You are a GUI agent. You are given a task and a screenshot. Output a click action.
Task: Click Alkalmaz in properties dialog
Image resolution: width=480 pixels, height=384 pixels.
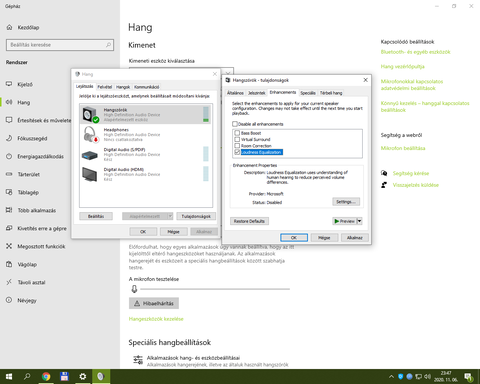pos(355,238)
